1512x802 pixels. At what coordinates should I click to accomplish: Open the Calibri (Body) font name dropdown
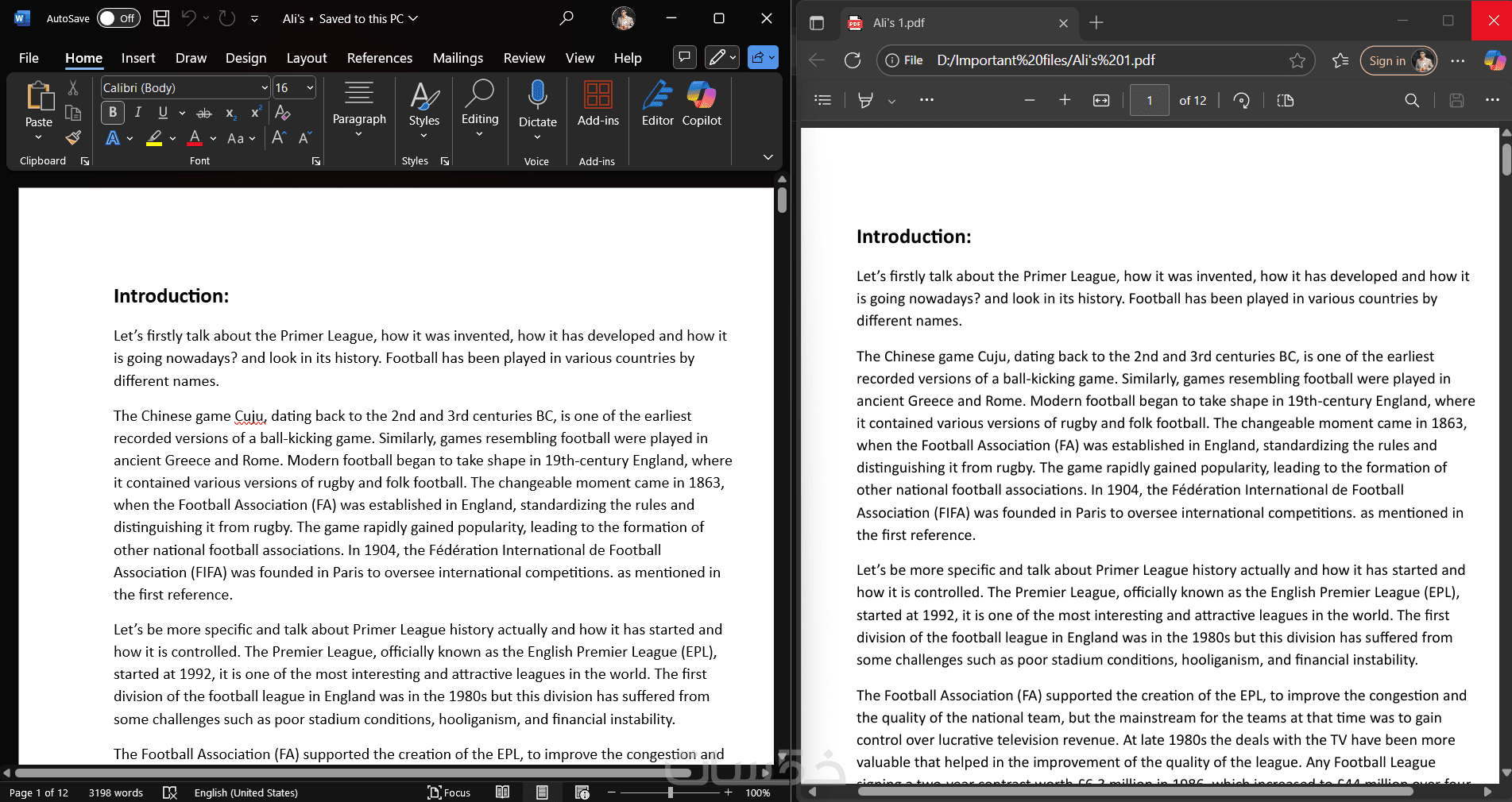pyautogui.click(x=265, y=88)
